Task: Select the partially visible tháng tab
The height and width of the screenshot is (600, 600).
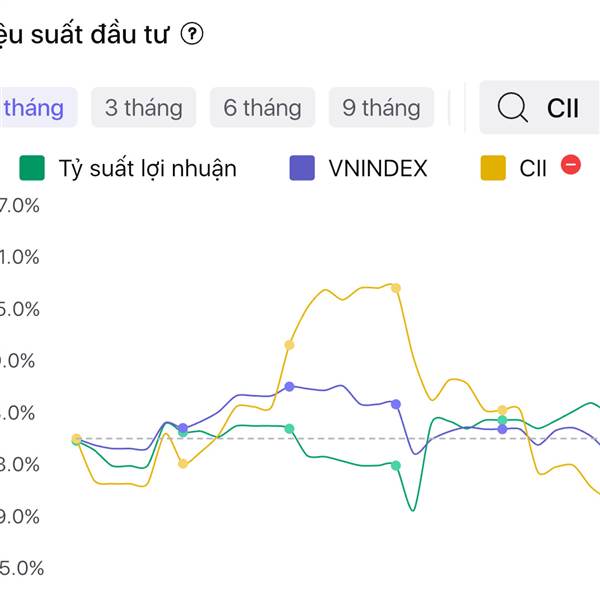Action: point(32,107)
